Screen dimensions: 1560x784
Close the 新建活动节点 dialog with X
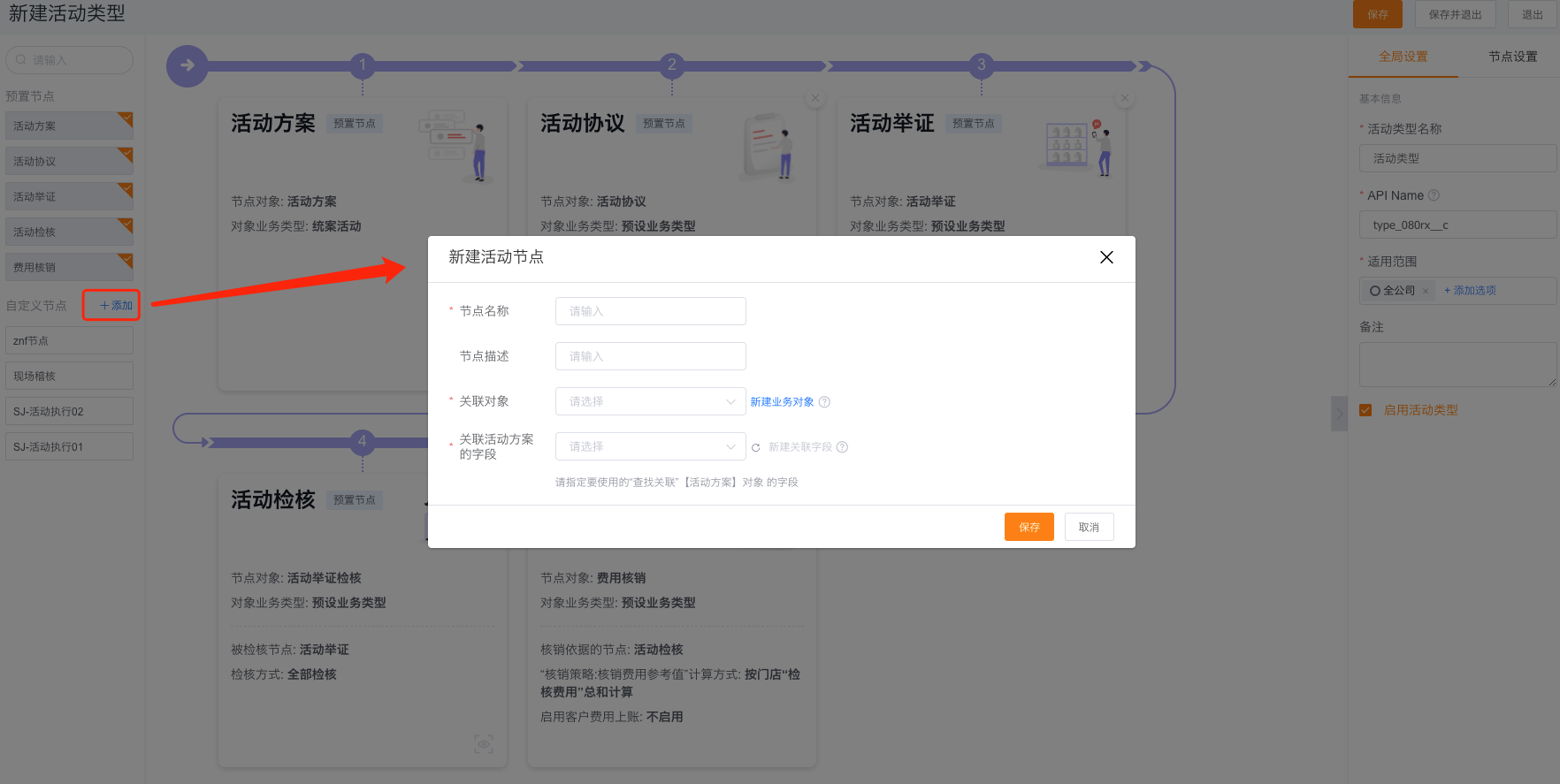1106,257
